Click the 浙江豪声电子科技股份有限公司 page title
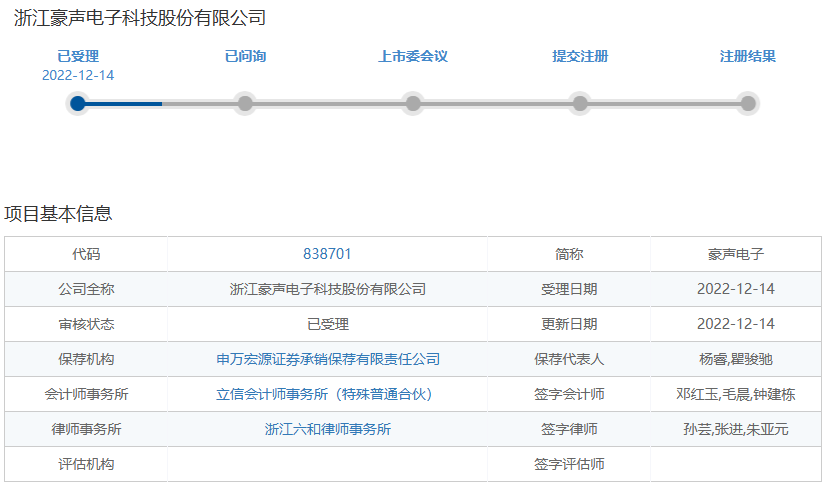The image size is (828, 487). pos(140,18)
